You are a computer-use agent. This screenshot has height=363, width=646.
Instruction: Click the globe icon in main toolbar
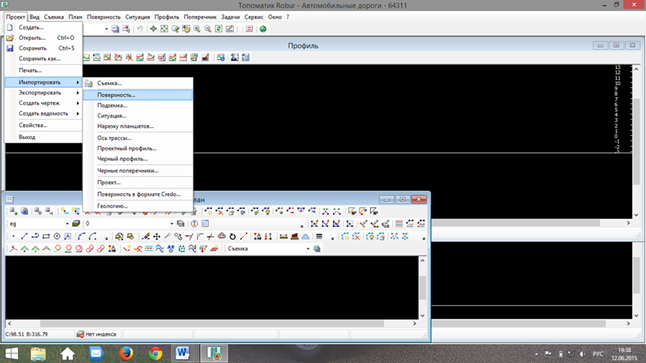[263, 29]
